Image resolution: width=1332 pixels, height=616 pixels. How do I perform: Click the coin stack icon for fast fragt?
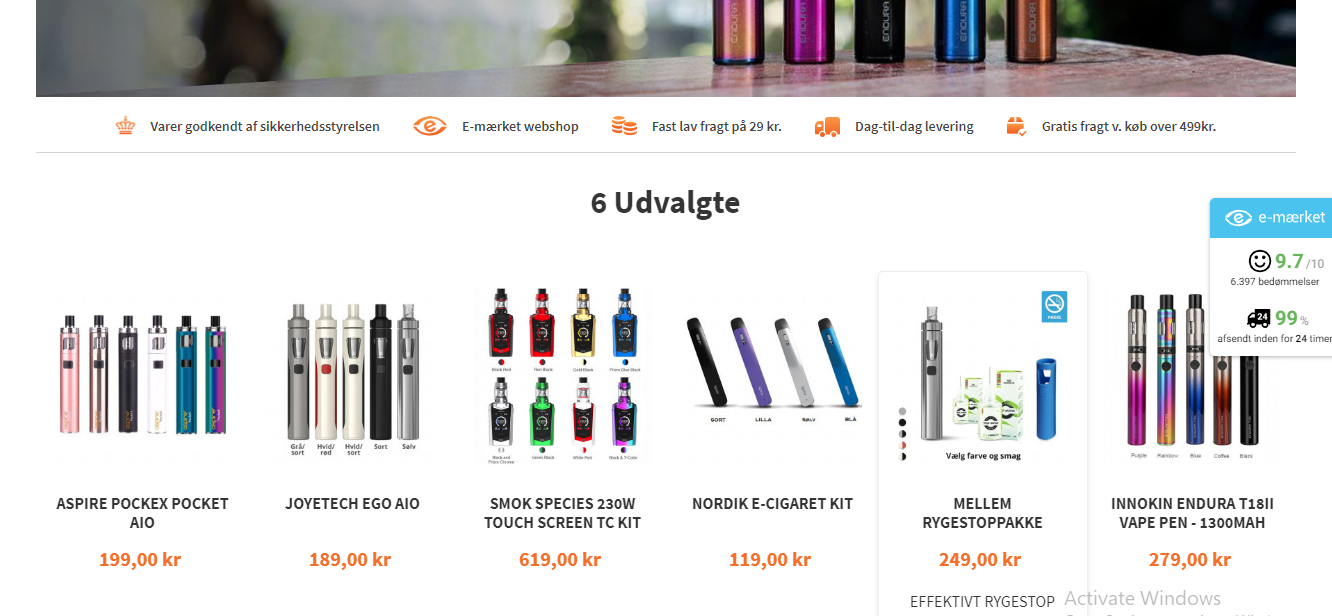(x=624, y=126)
